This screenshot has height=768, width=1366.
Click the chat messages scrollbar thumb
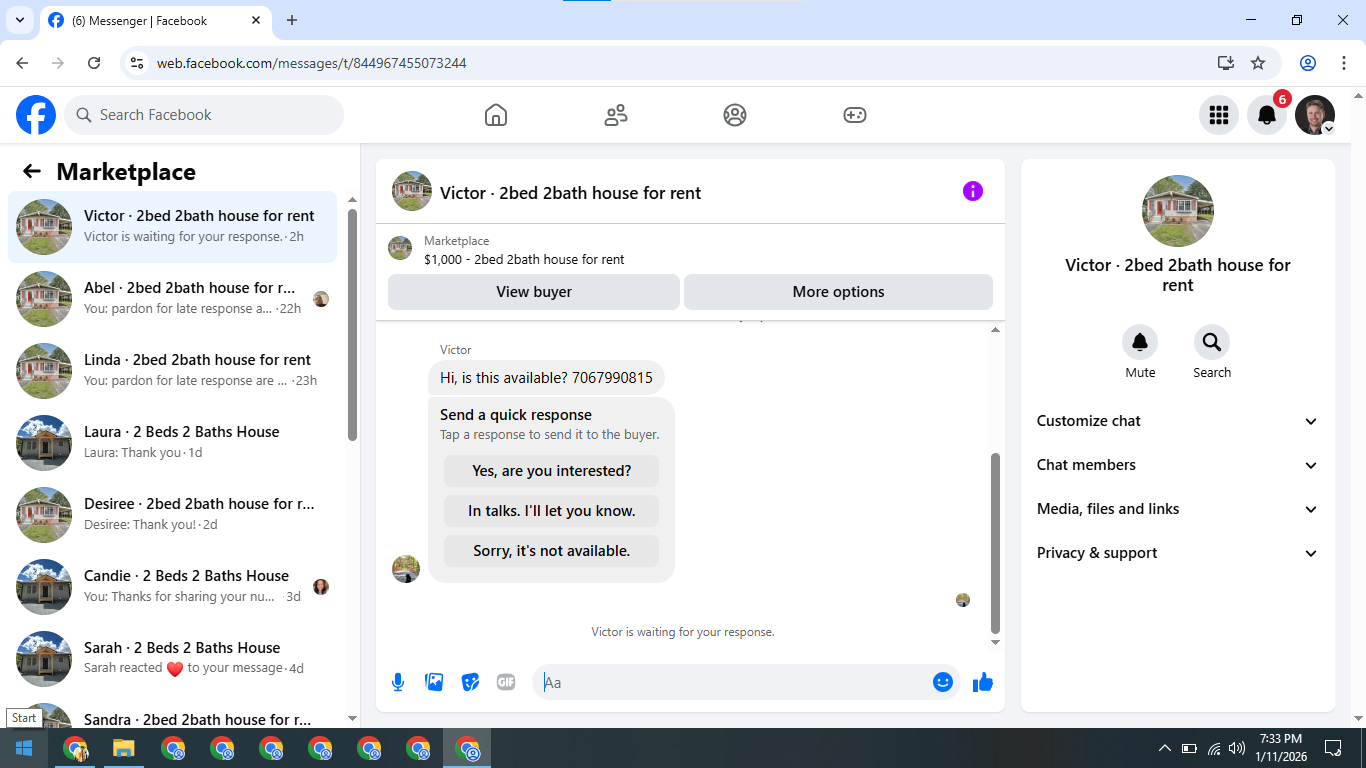[x=995, y=543]
